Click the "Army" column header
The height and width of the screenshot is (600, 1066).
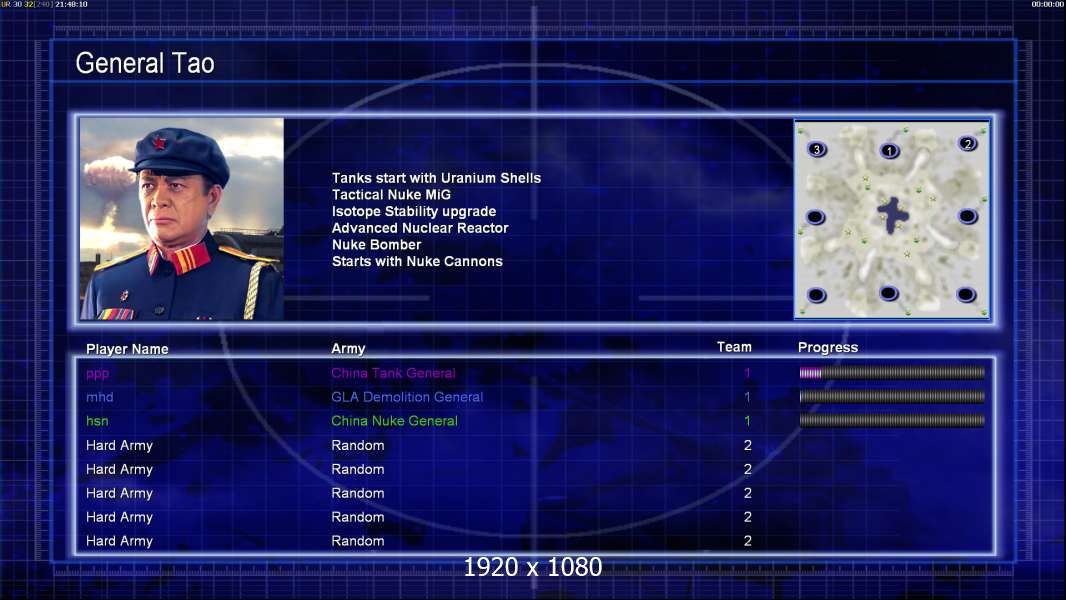coord(348,349)
